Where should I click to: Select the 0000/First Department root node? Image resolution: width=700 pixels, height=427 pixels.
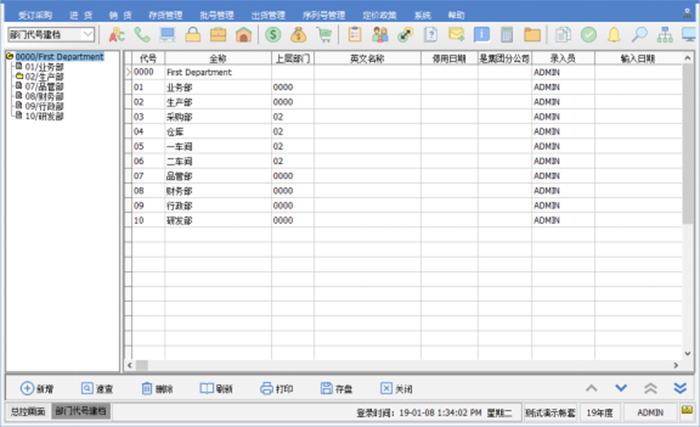click(58, 57)
